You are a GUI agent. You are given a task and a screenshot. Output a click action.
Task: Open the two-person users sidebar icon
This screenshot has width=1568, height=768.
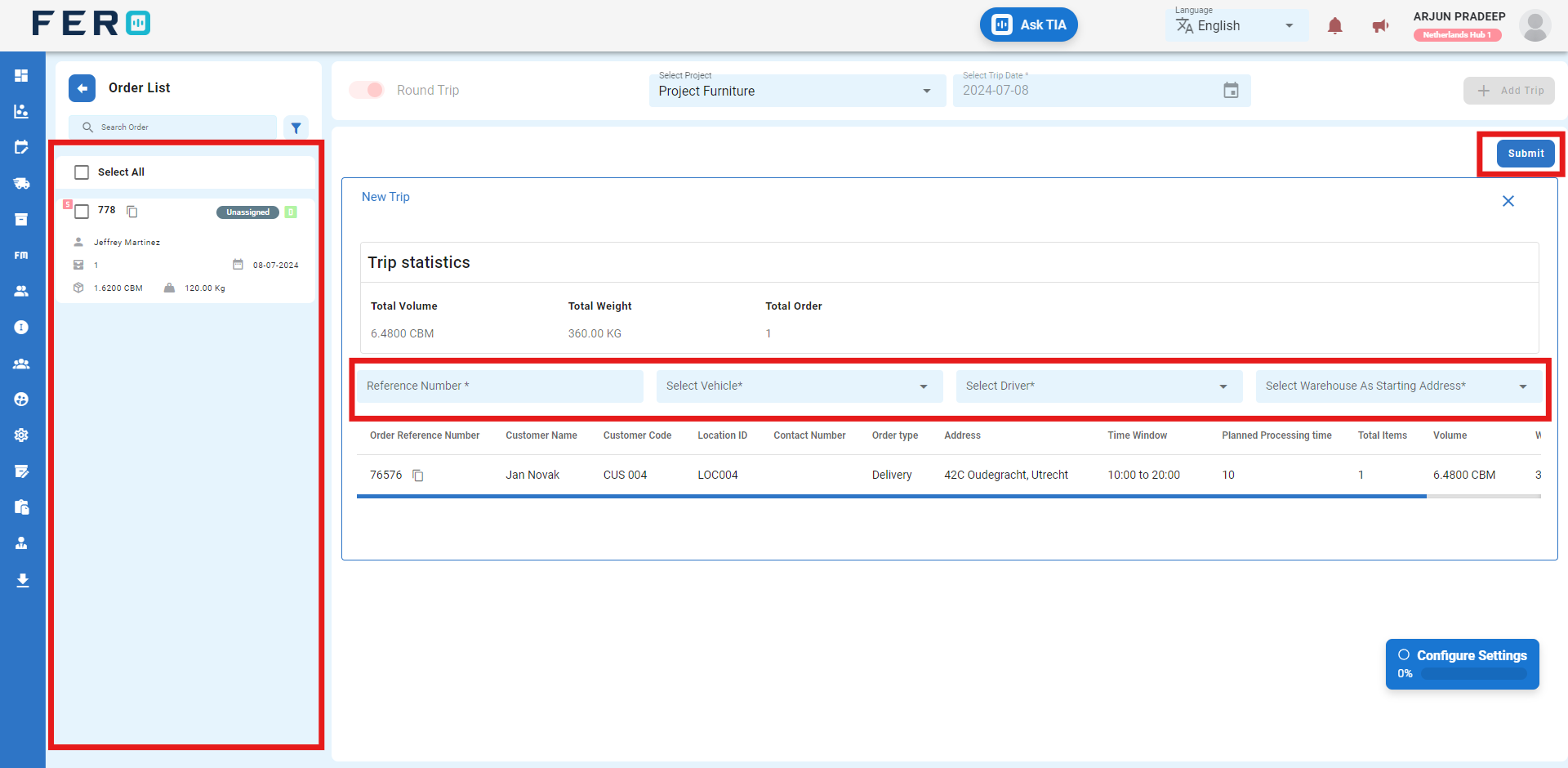(21, 291)
